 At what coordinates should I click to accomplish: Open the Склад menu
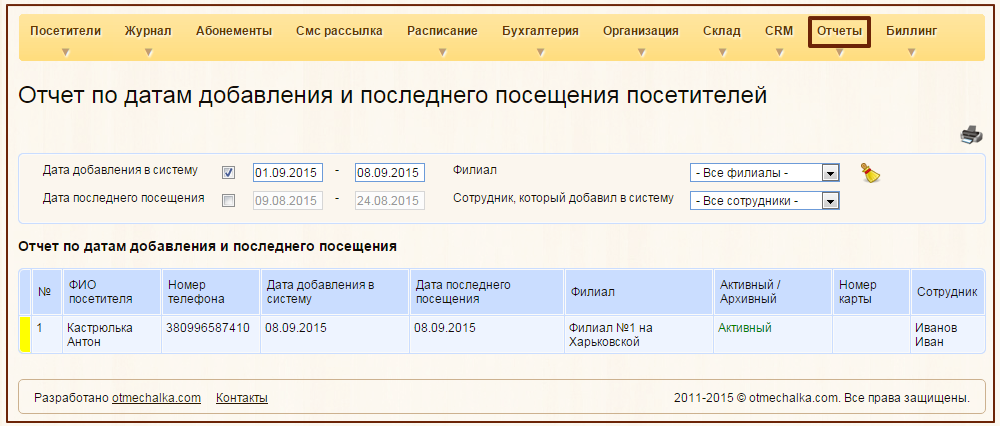point(722,31)
